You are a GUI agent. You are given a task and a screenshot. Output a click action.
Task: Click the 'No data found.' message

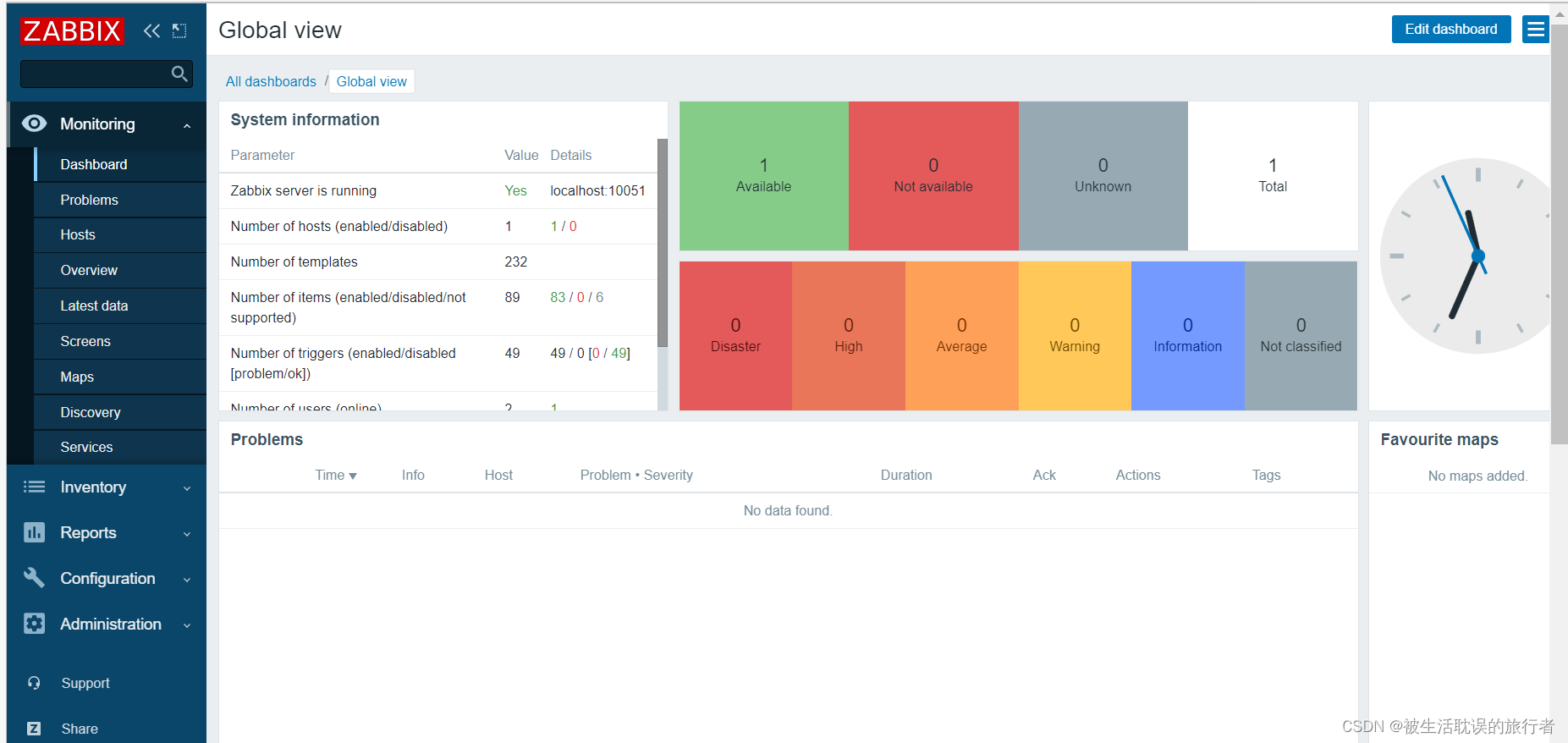click(x=788, y=511)
